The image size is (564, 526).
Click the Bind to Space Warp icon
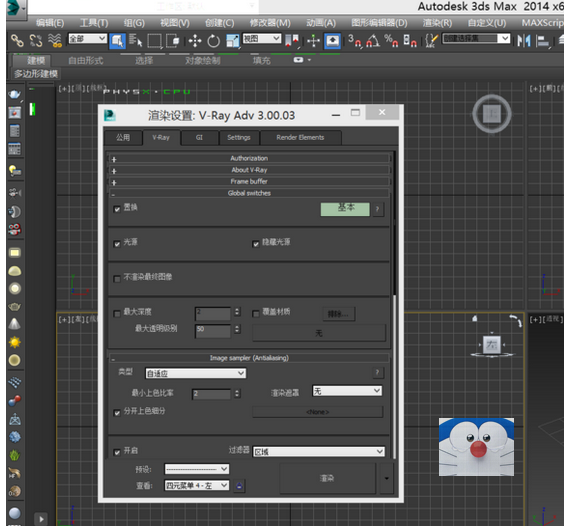point(55,40)
